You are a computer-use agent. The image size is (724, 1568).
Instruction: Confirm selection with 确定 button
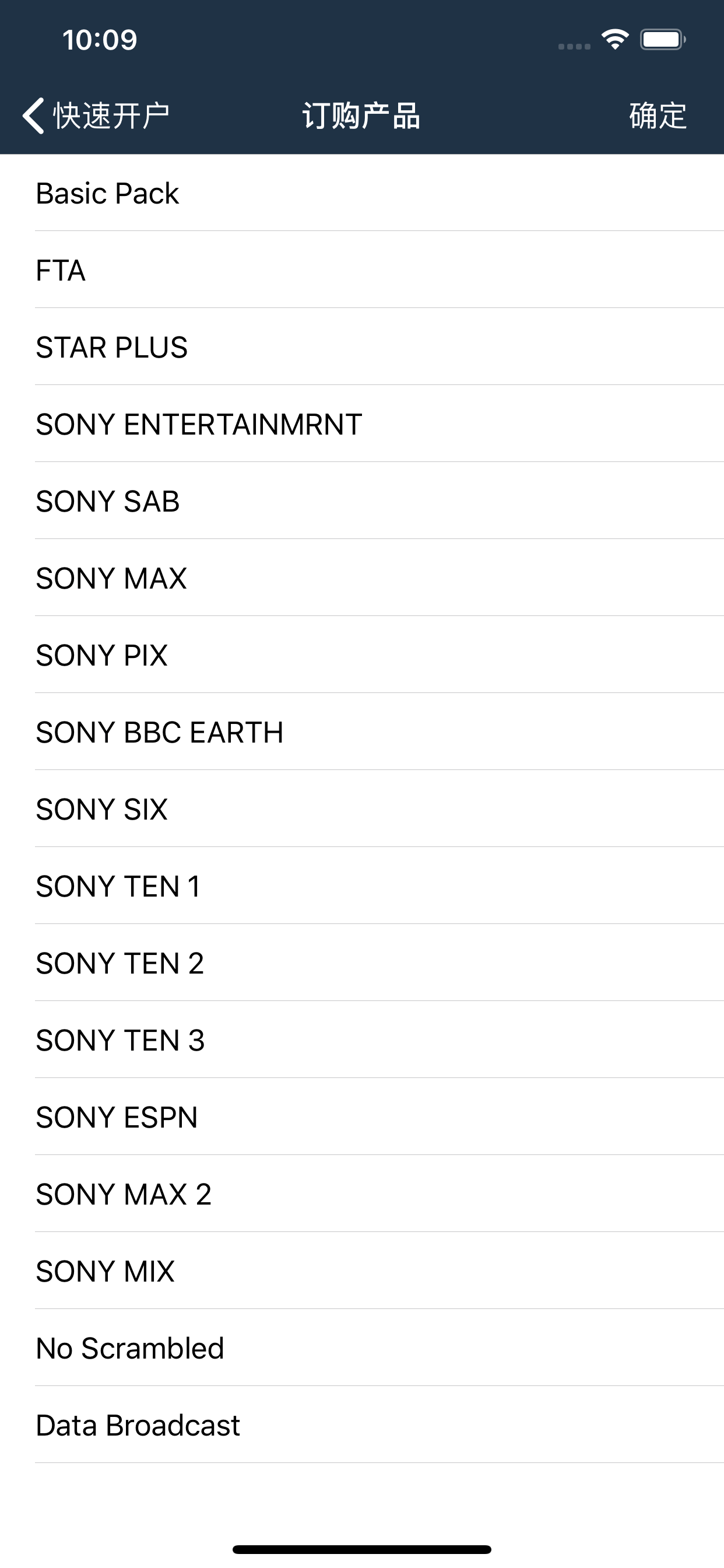pos(658,116)
